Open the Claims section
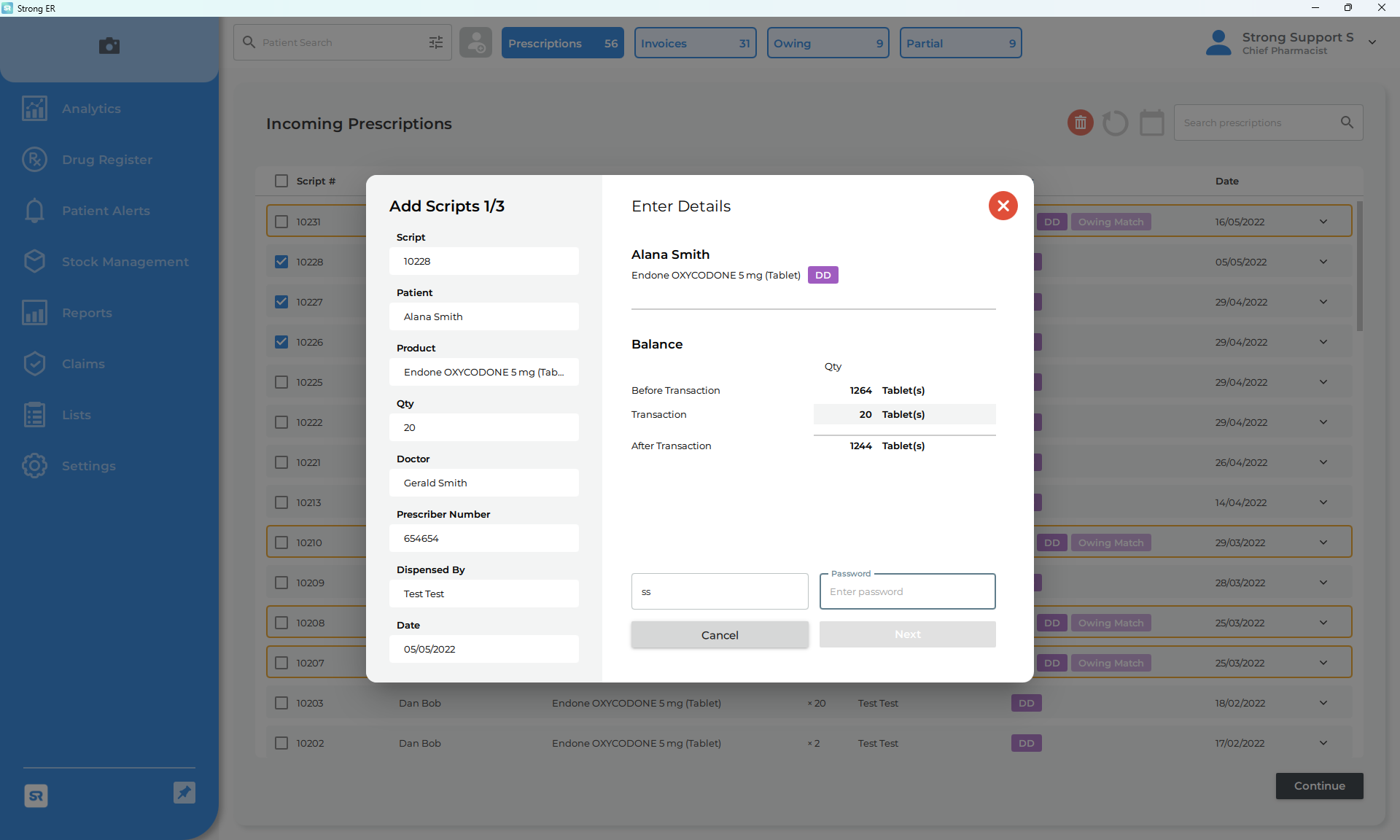1400x840 pixels. point(82,363)
